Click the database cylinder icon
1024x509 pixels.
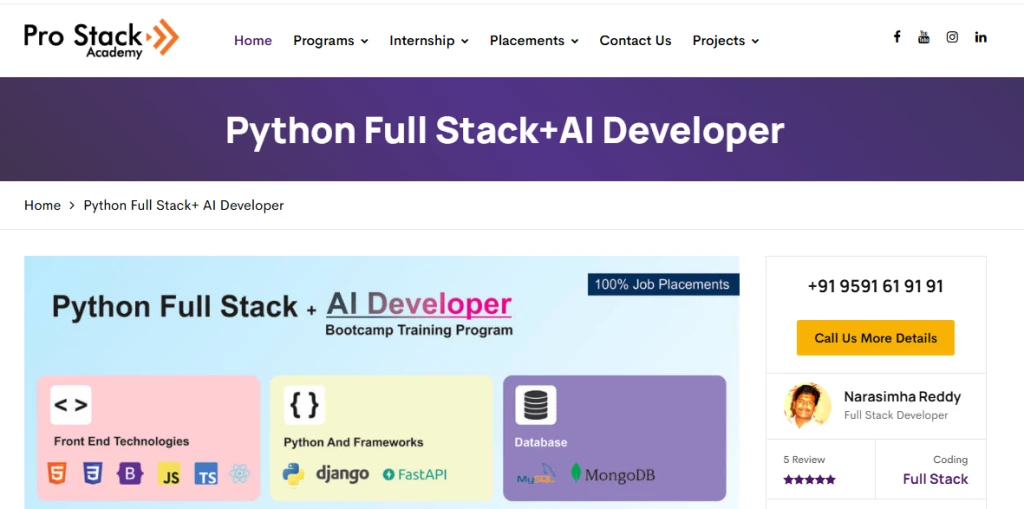coord(536,405)
